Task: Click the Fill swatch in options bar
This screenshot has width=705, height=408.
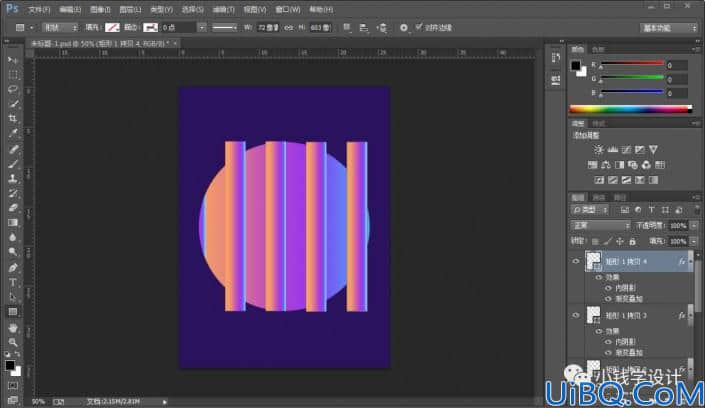Action: point(112,27)
